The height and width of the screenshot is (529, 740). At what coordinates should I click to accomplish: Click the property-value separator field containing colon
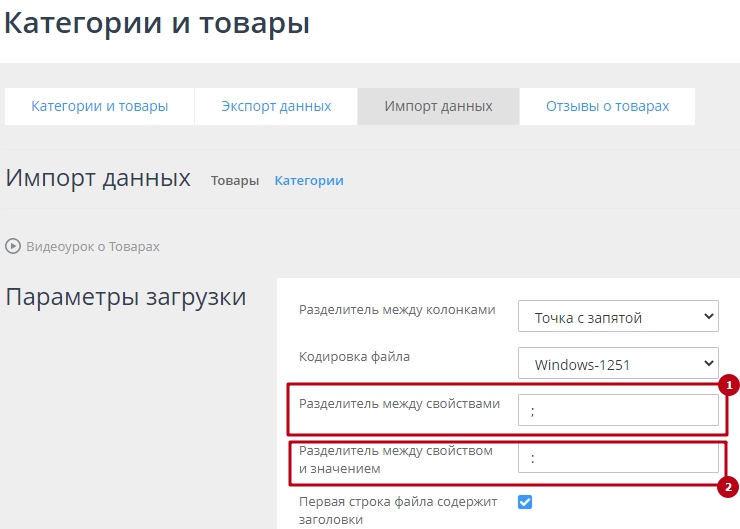click(x=618, y=458)
